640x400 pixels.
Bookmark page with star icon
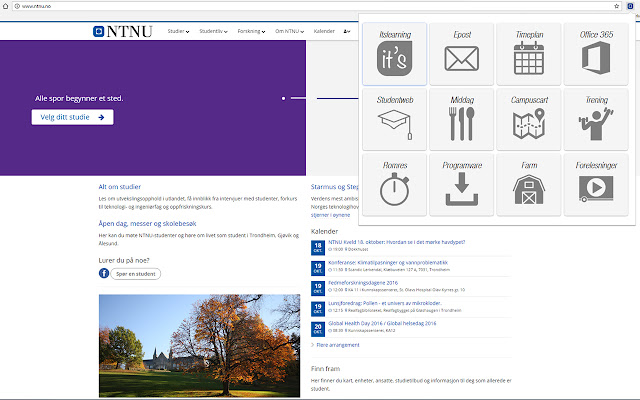coord(617,6)
